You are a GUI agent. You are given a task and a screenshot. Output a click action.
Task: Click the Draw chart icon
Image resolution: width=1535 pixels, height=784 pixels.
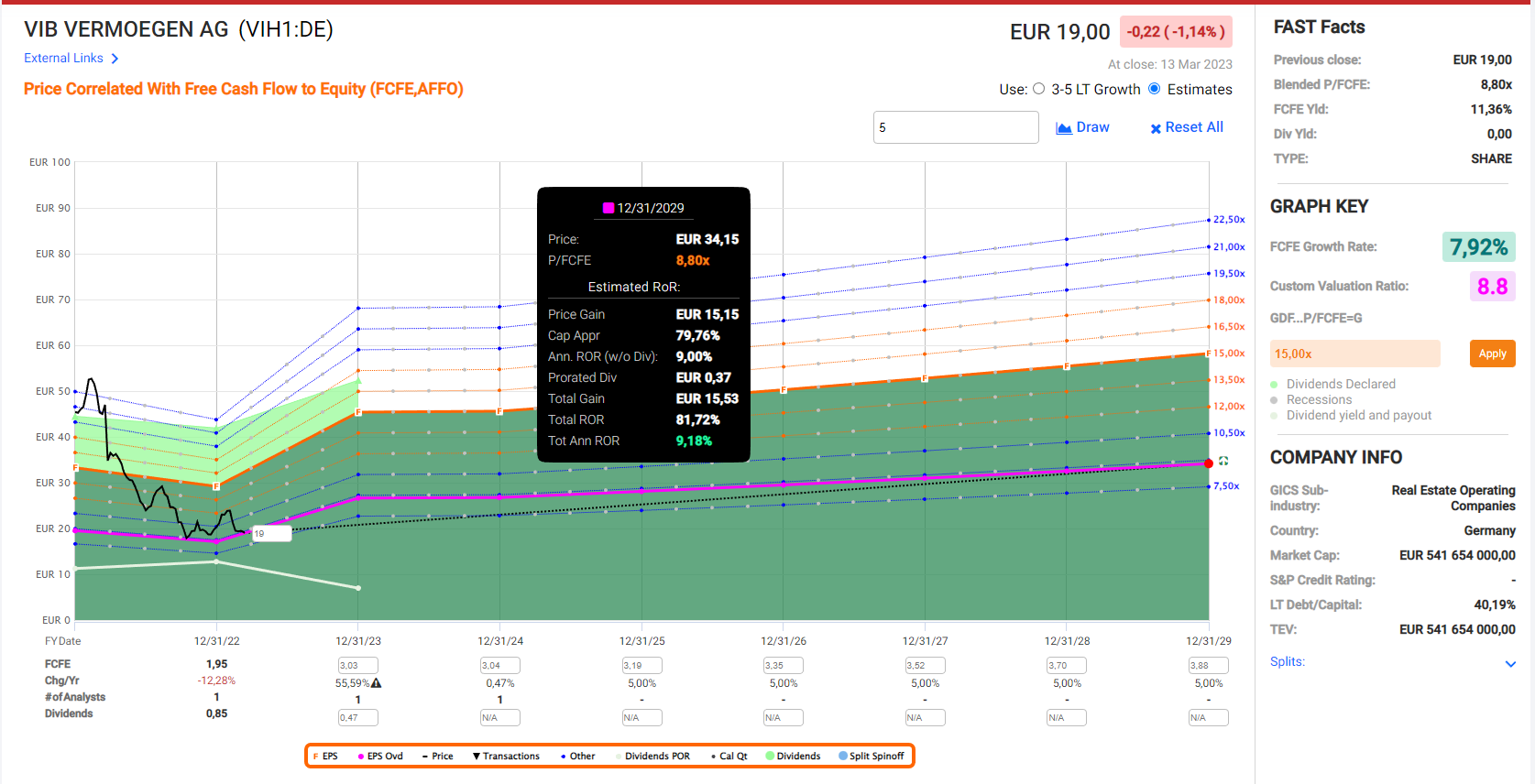(x=1064, y=128)
